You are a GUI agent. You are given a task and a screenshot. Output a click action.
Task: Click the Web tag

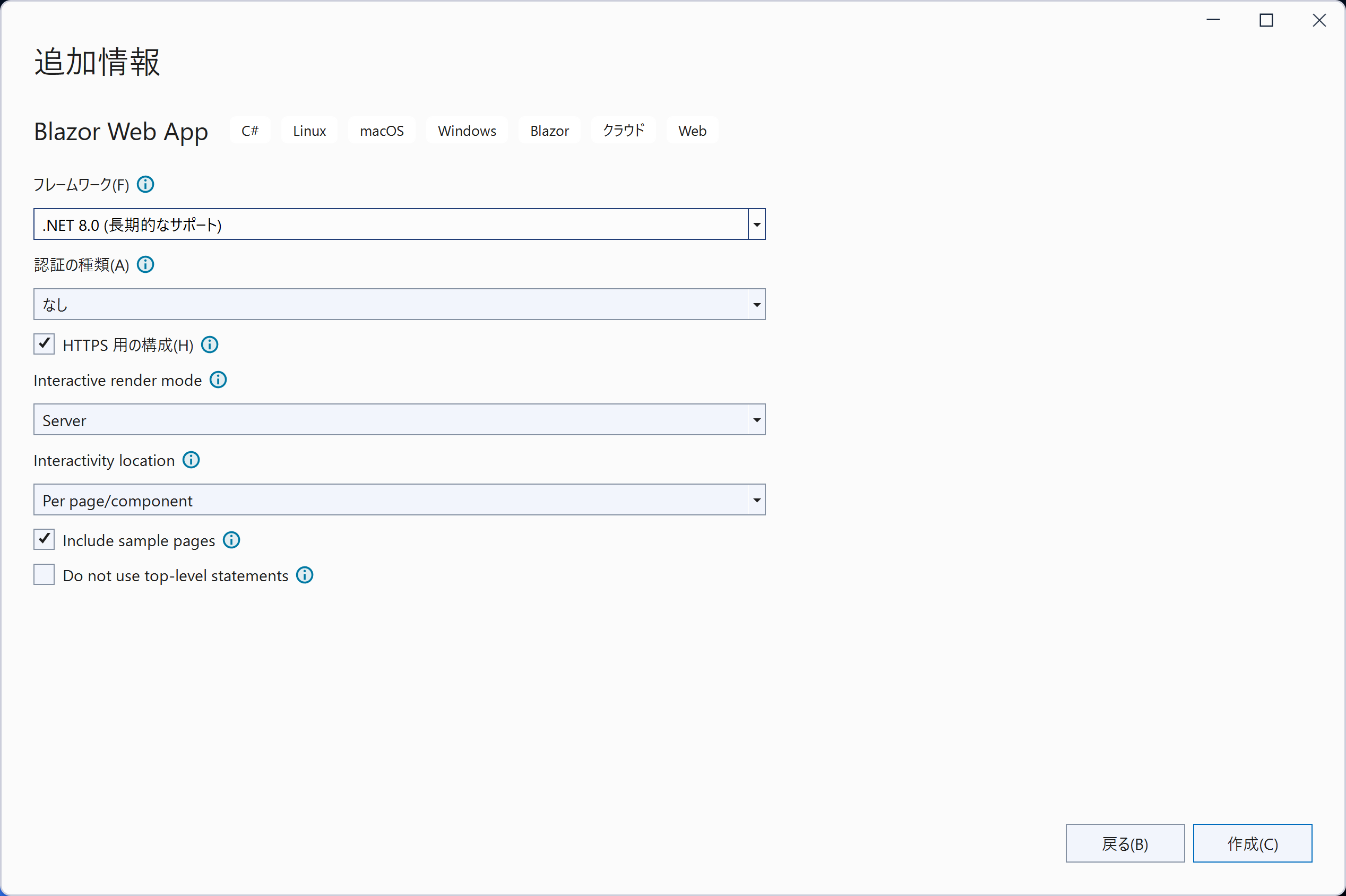693,131
